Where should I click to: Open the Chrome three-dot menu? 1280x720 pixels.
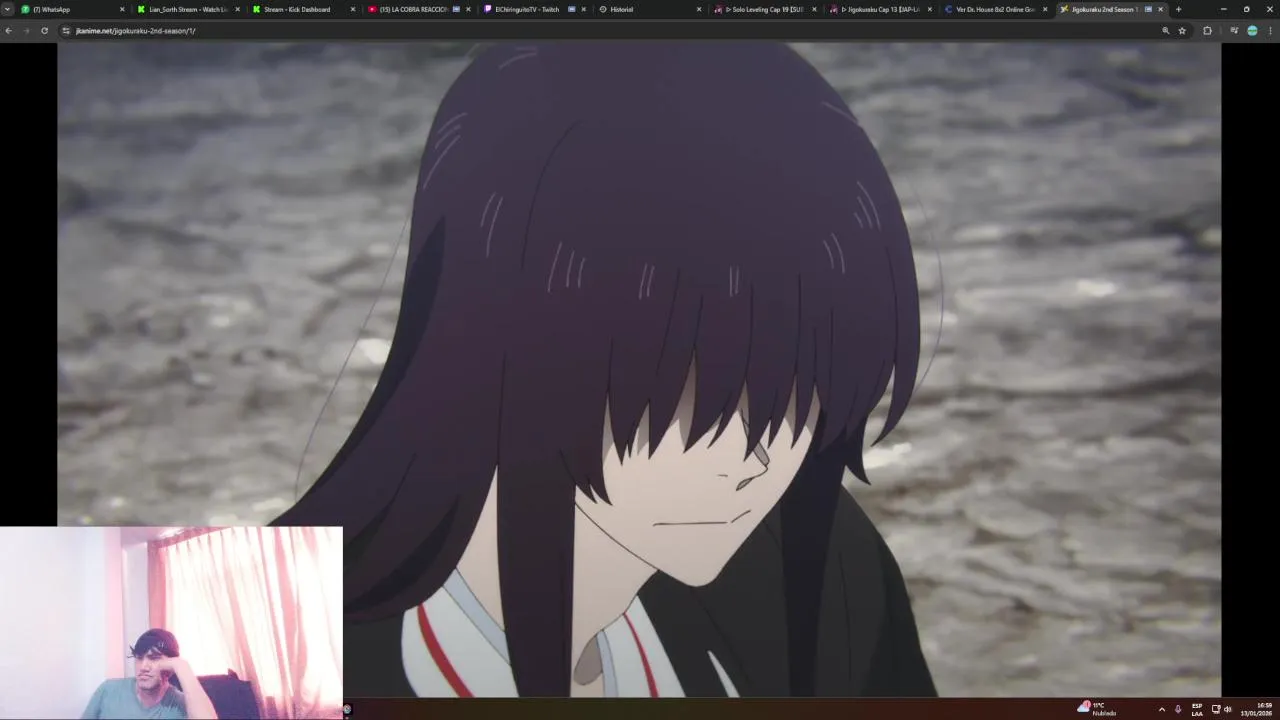(1270, 31)
